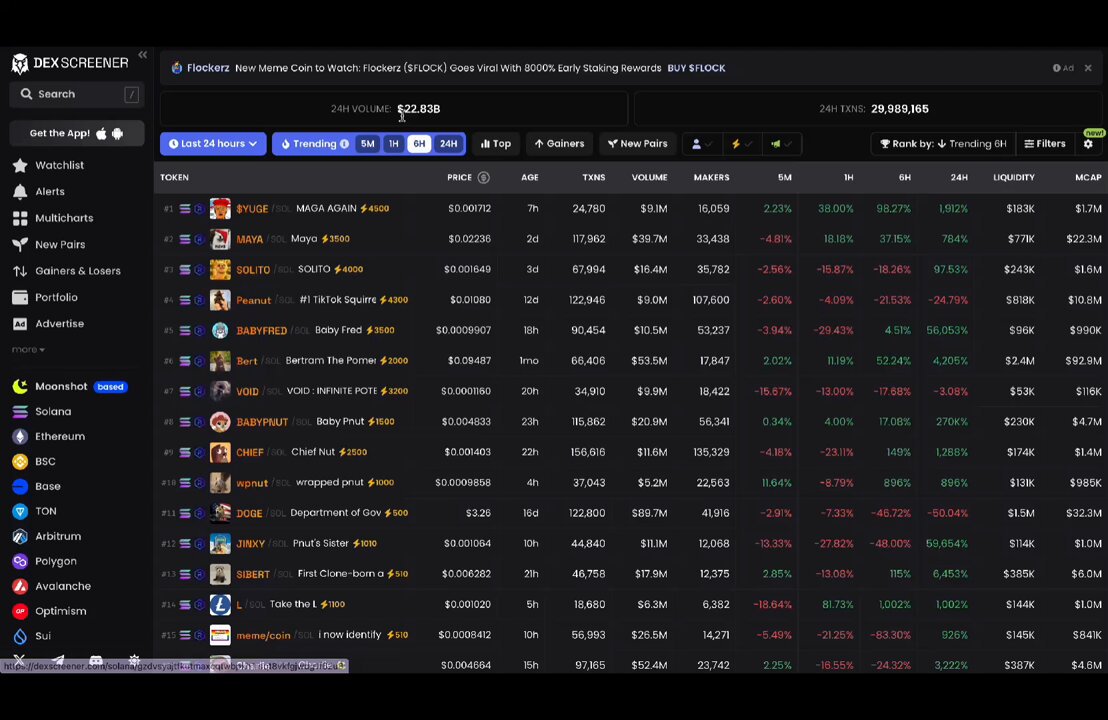Select the Avalanche chain icon
1108x720 pixels.
pyautogui.click(x=20, y=586)
